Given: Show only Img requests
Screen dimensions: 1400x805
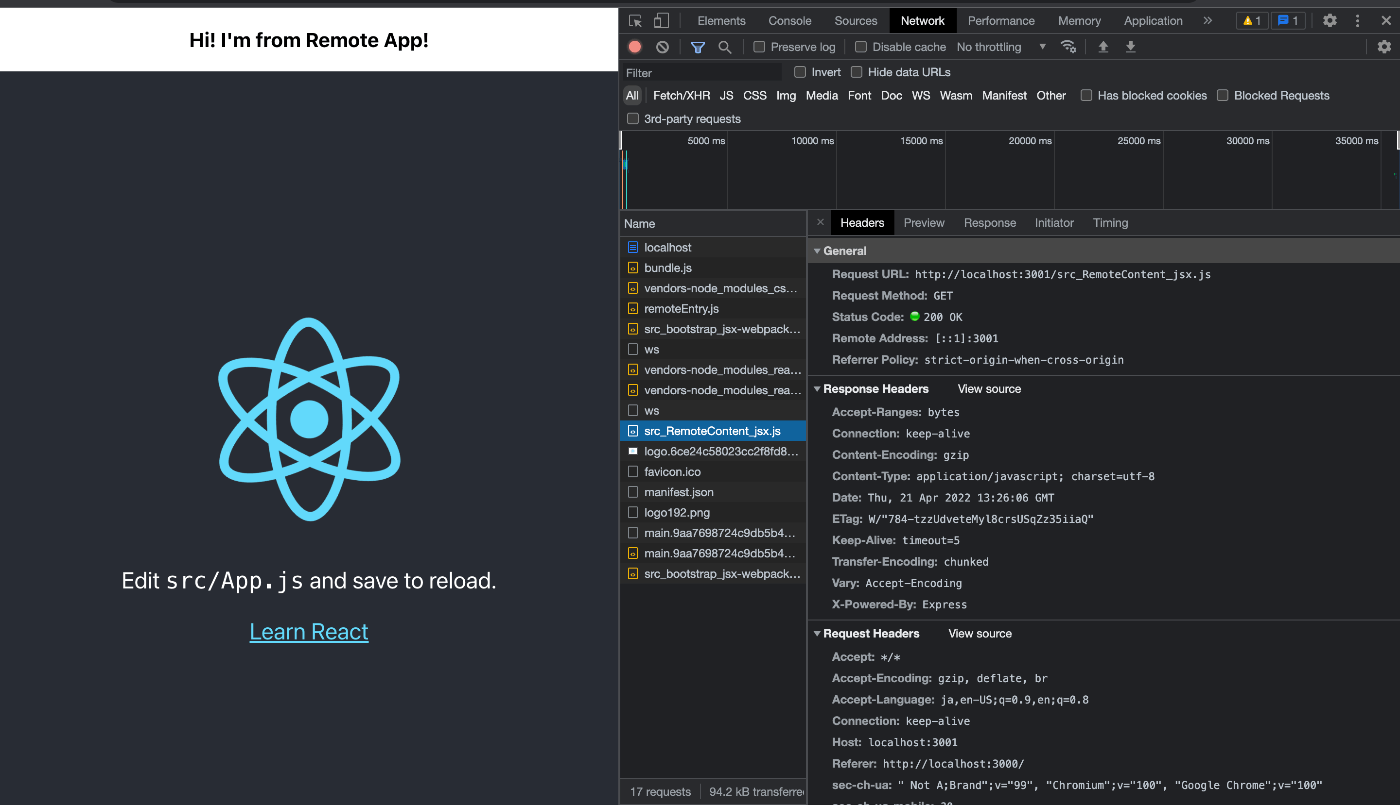Looking at the screenshot, I should (x=786, y=96).
